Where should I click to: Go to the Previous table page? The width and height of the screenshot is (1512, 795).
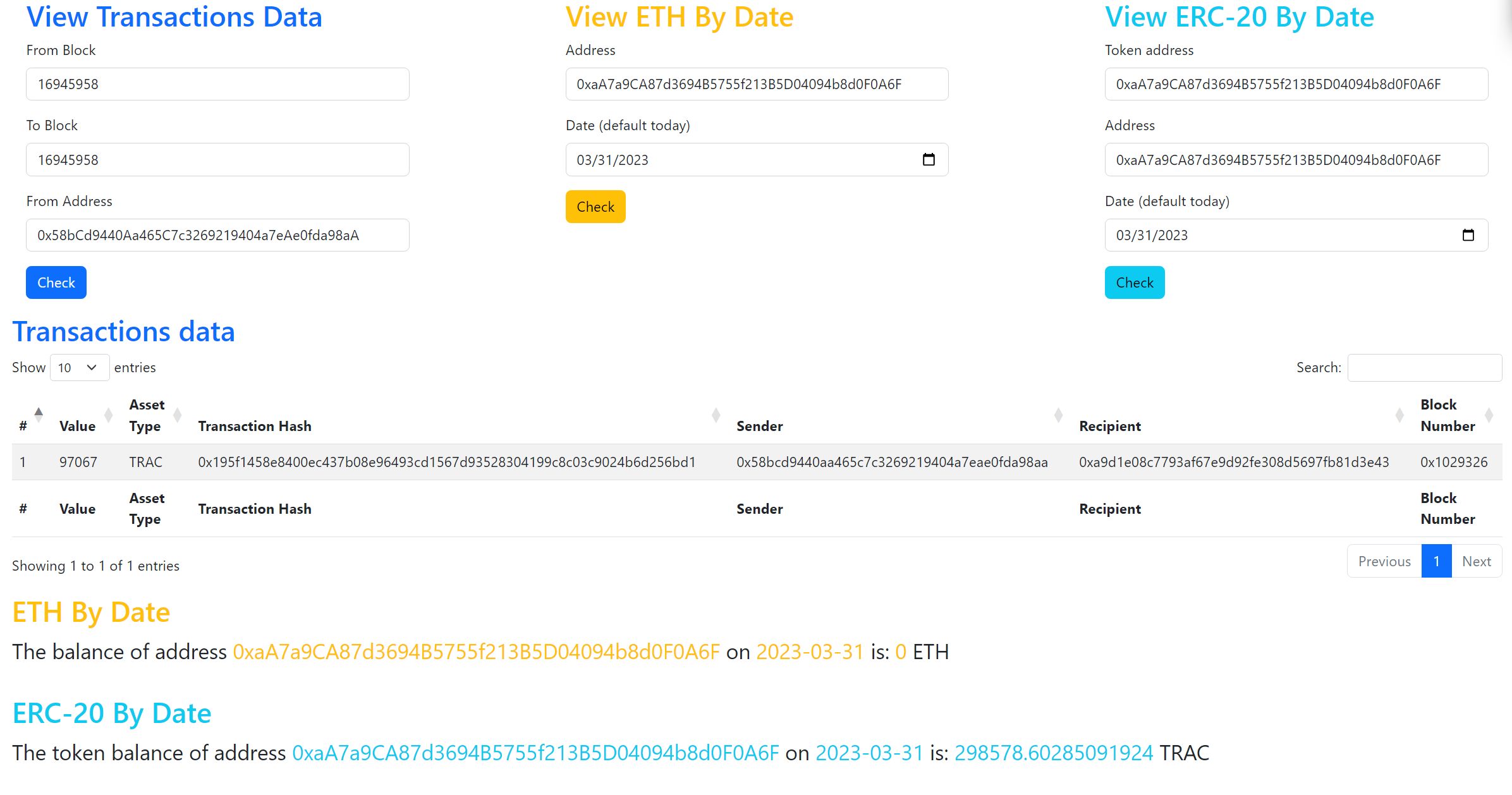[1384, 561]
